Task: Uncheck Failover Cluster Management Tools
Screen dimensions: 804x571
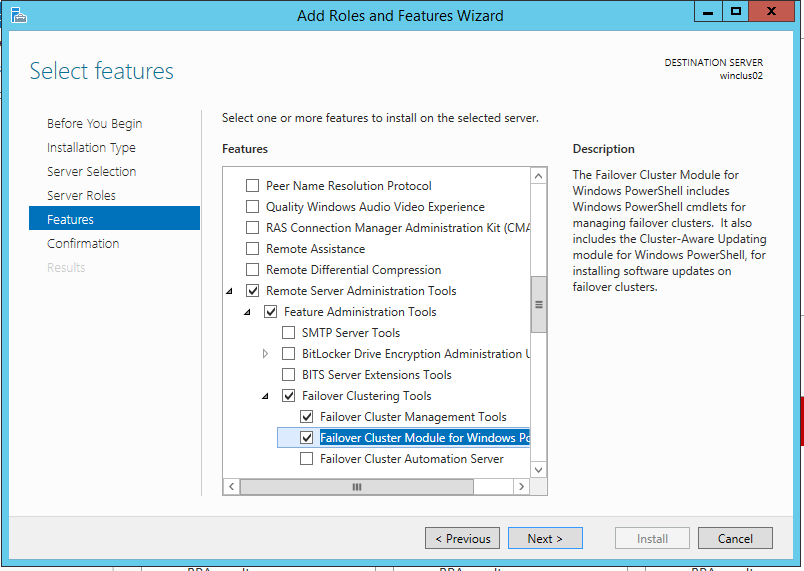Action: (307, 417)
